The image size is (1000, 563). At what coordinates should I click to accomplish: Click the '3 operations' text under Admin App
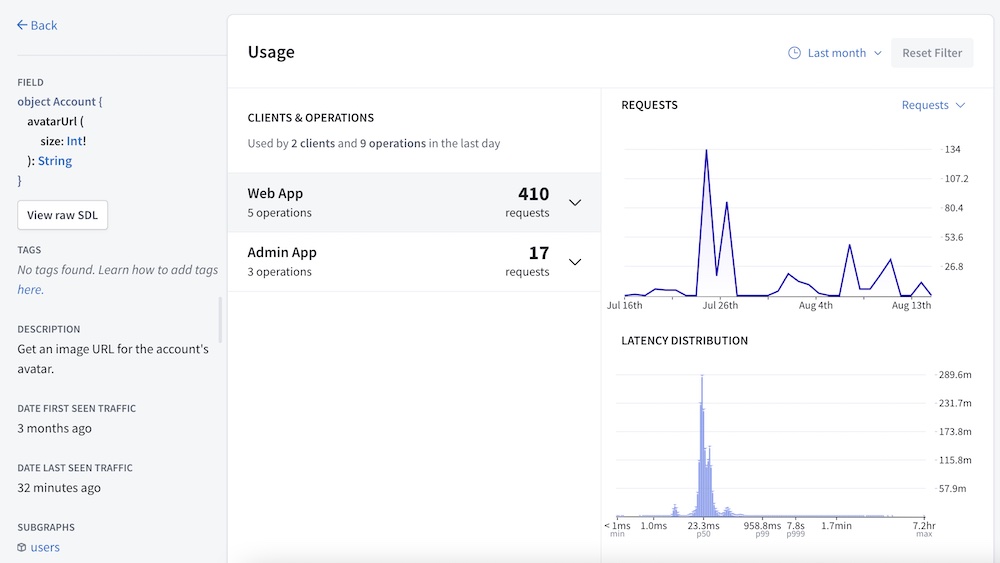[x=279, y=272]
